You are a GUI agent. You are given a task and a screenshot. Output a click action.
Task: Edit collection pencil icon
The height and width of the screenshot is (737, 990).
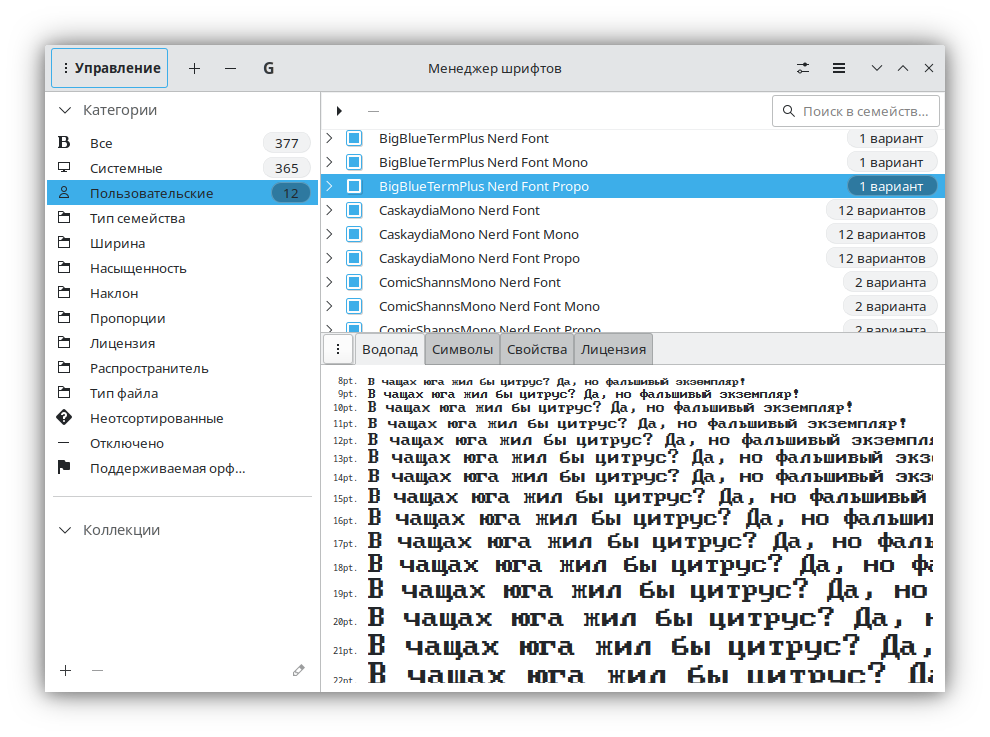[x=299, y=671]
